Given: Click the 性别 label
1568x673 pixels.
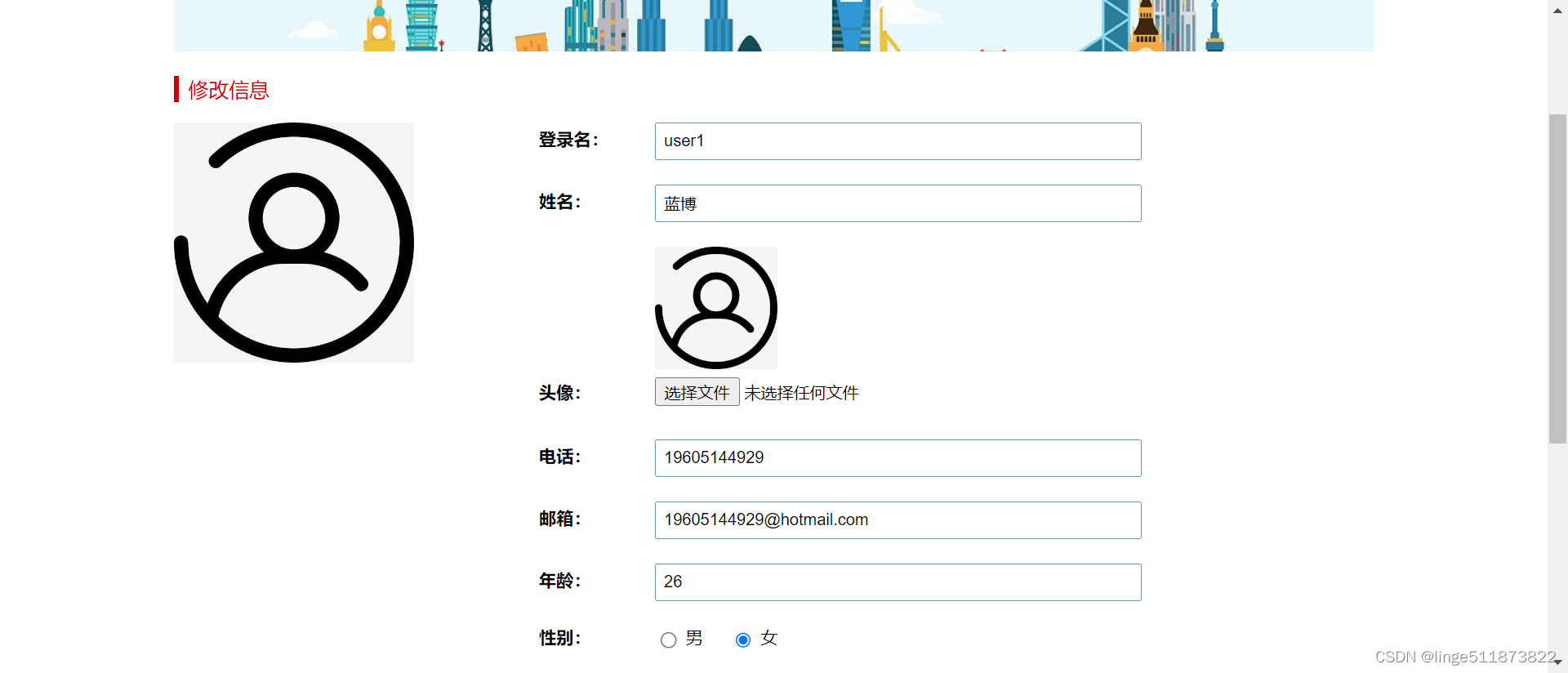Looking at the screenshot, I should 559,639.
